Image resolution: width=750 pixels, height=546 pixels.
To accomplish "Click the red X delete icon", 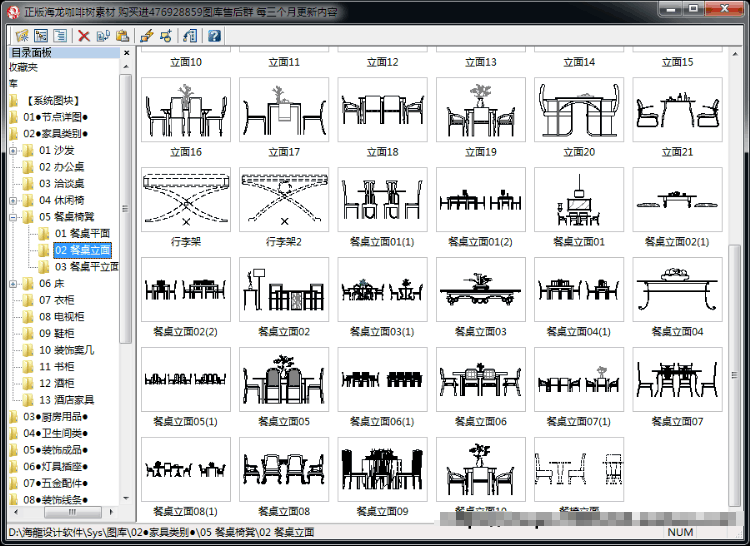I will pyautogui.click(x=84, y=35).
